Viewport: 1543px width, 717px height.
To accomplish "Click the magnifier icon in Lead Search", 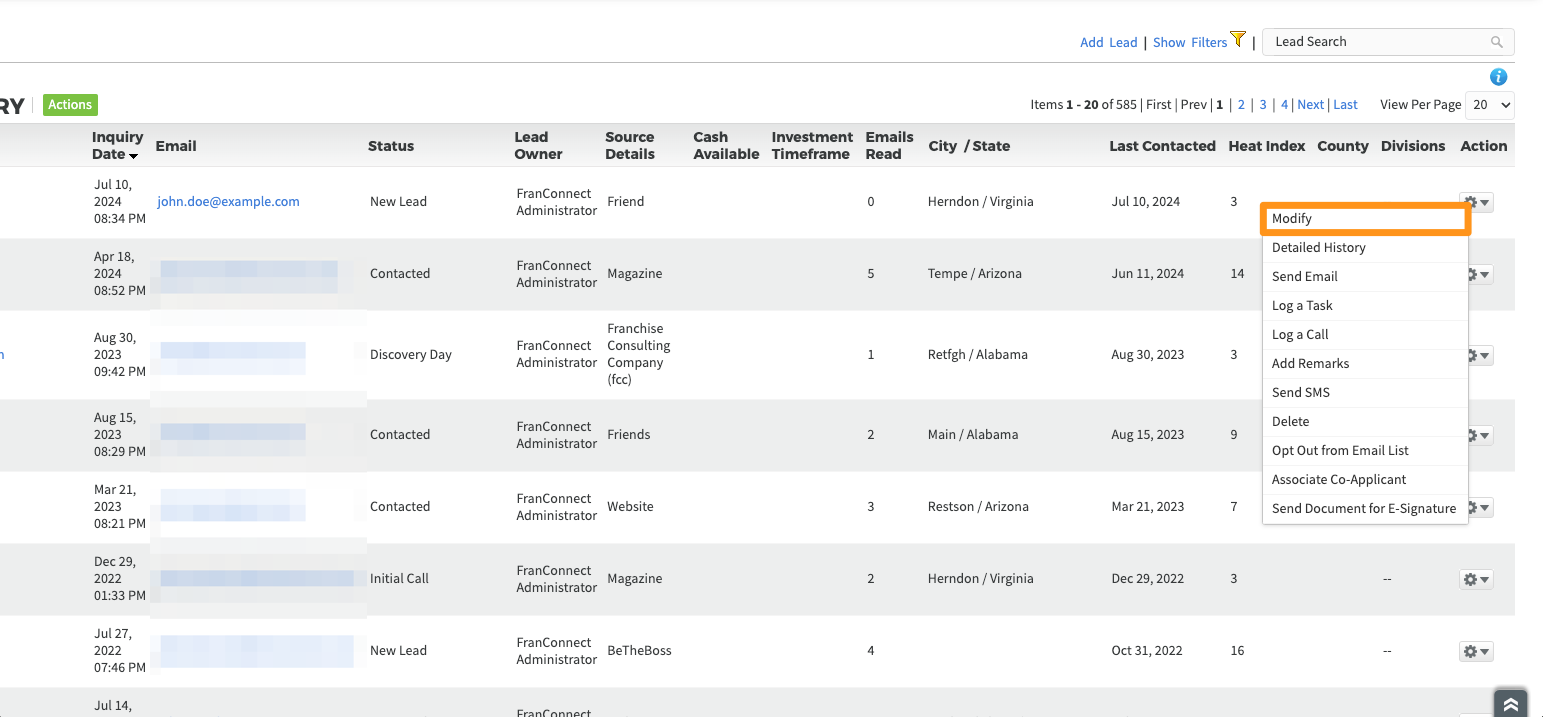I will point(1496,42).
